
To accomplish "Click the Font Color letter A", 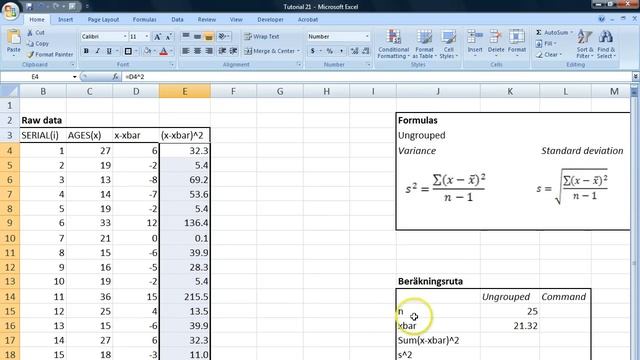I will click(164, 51).
